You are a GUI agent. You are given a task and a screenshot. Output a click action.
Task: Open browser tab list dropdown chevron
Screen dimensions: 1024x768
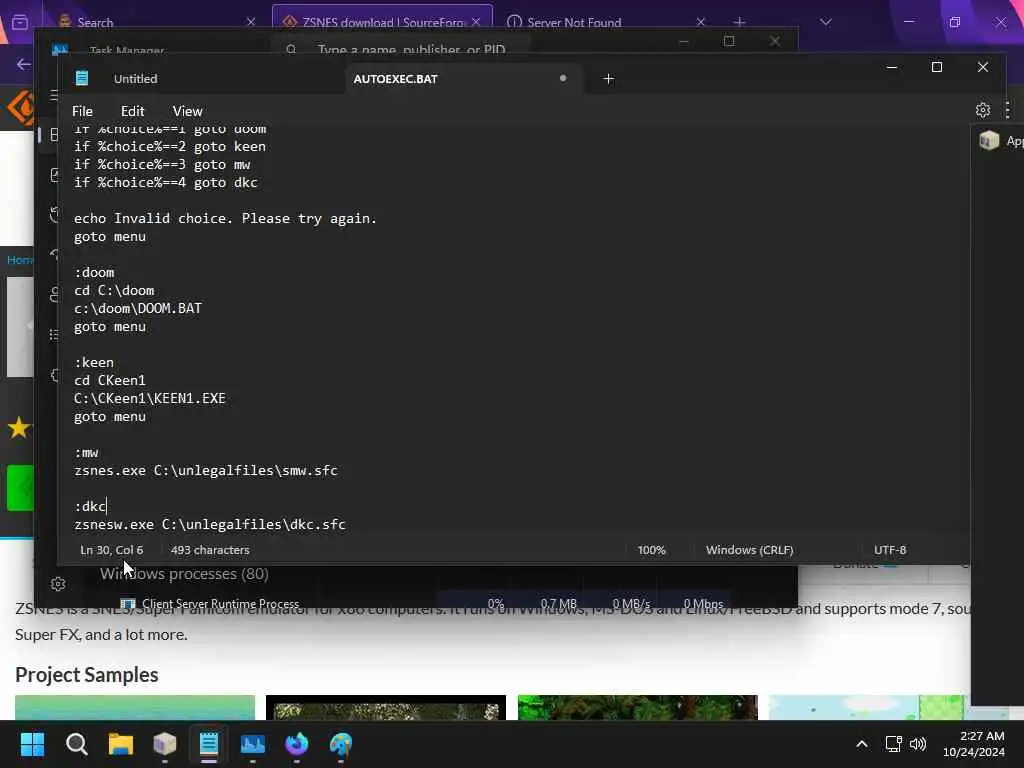click(x=825, y=22)
